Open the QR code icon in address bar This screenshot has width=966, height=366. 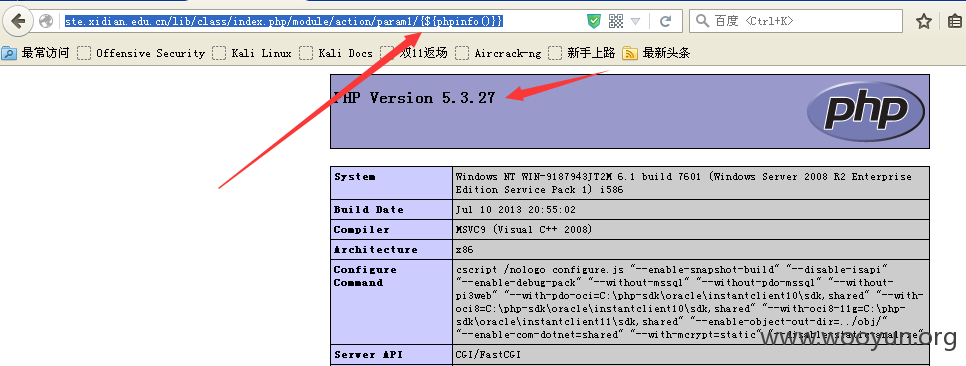[615, 22]
